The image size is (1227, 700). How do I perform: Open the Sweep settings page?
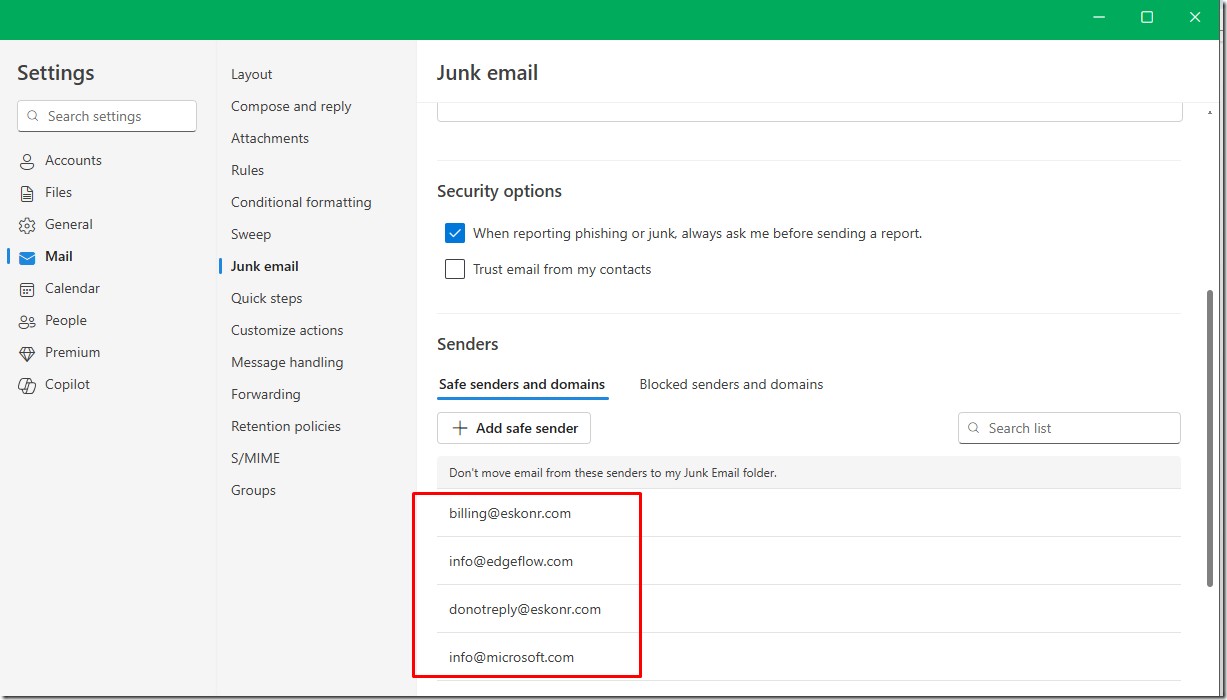[x=250, y=234]
